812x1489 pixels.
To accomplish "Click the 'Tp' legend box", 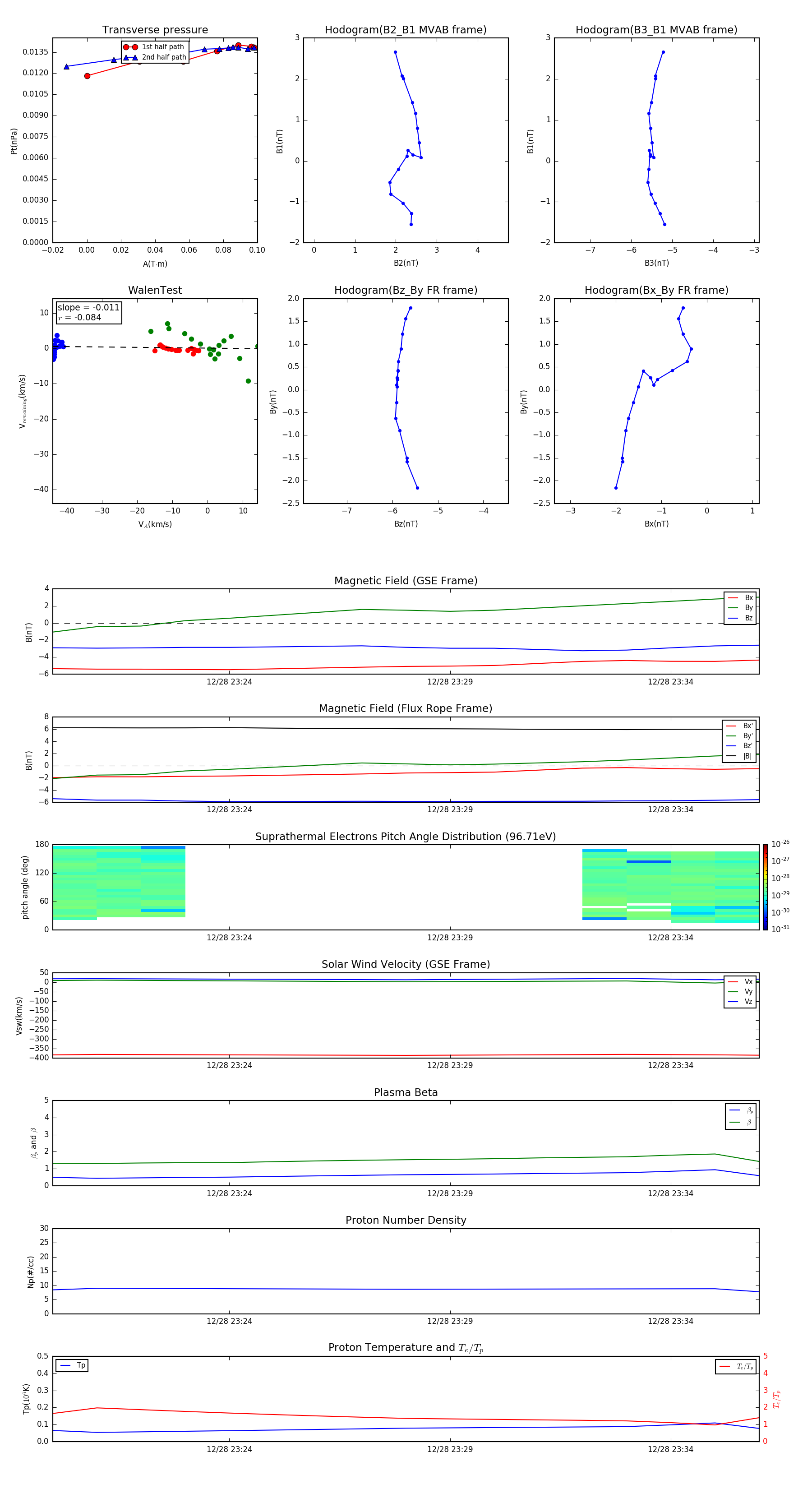I will [x=72, y=1365].
